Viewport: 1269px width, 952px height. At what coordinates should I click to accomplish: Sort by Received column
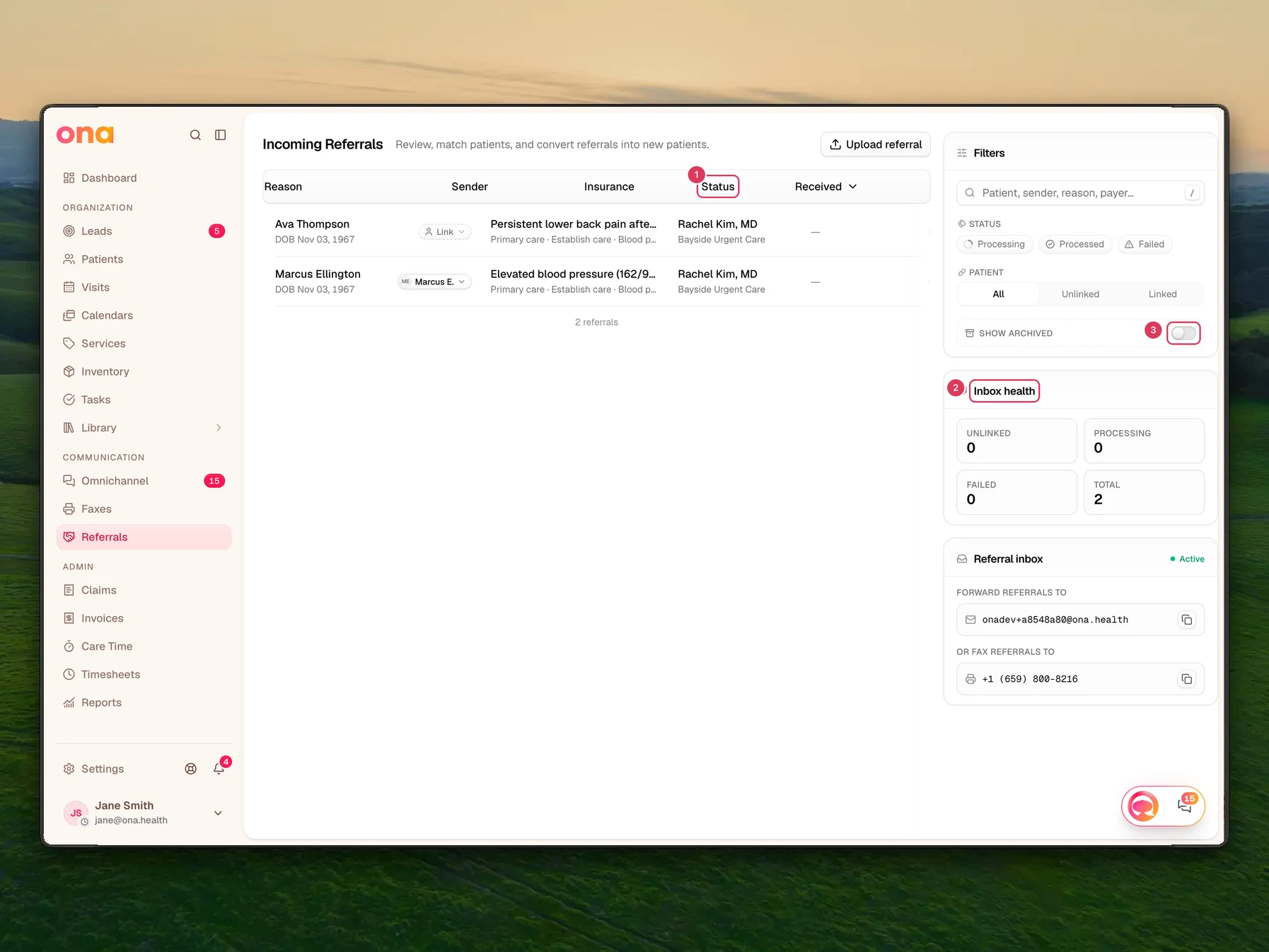(825, 187)
